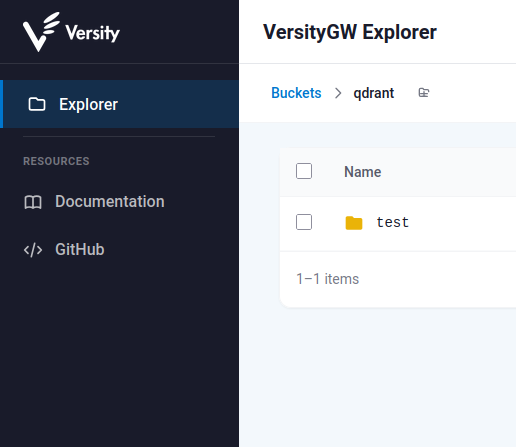The height and width of the screenshot is (447, 516).
Task: Select the qdrant bucket breadcrumb
Action: pos(374,93)
